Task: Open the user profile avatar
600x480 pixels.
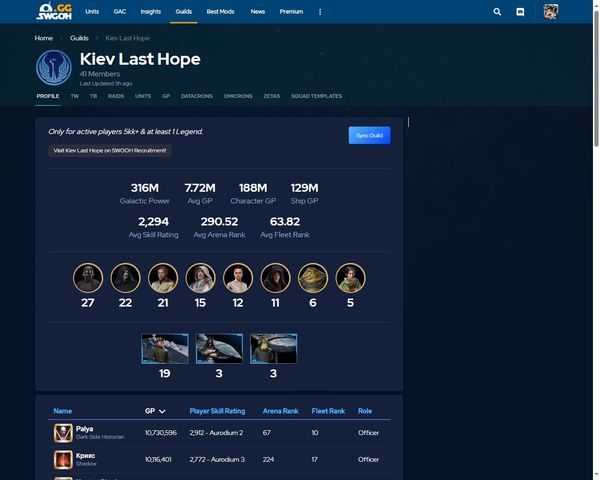Action: pos(551,12)
